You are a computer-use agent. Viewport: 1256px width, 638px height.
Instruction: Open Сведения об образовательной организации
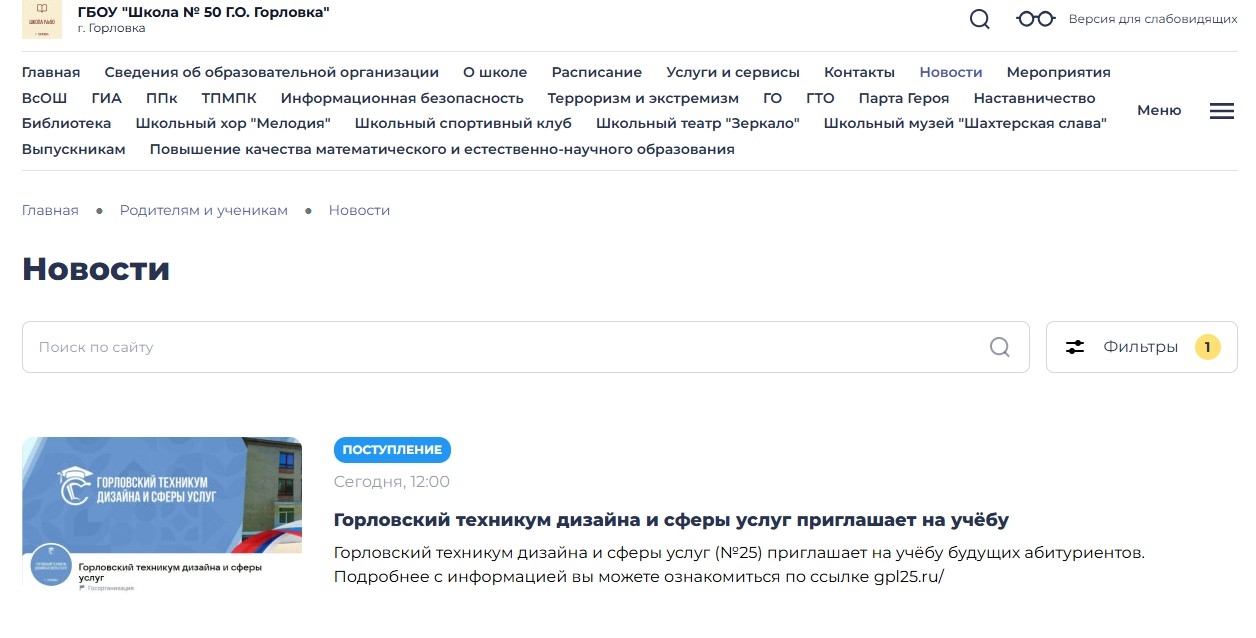coord(272,72)
